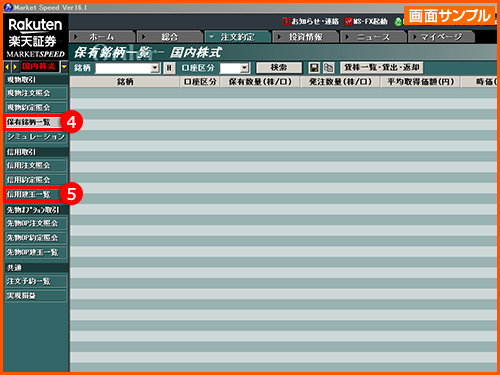Open 注文予約一覧 in the sidebar
The image size is (500, 375).
point(36,281)
